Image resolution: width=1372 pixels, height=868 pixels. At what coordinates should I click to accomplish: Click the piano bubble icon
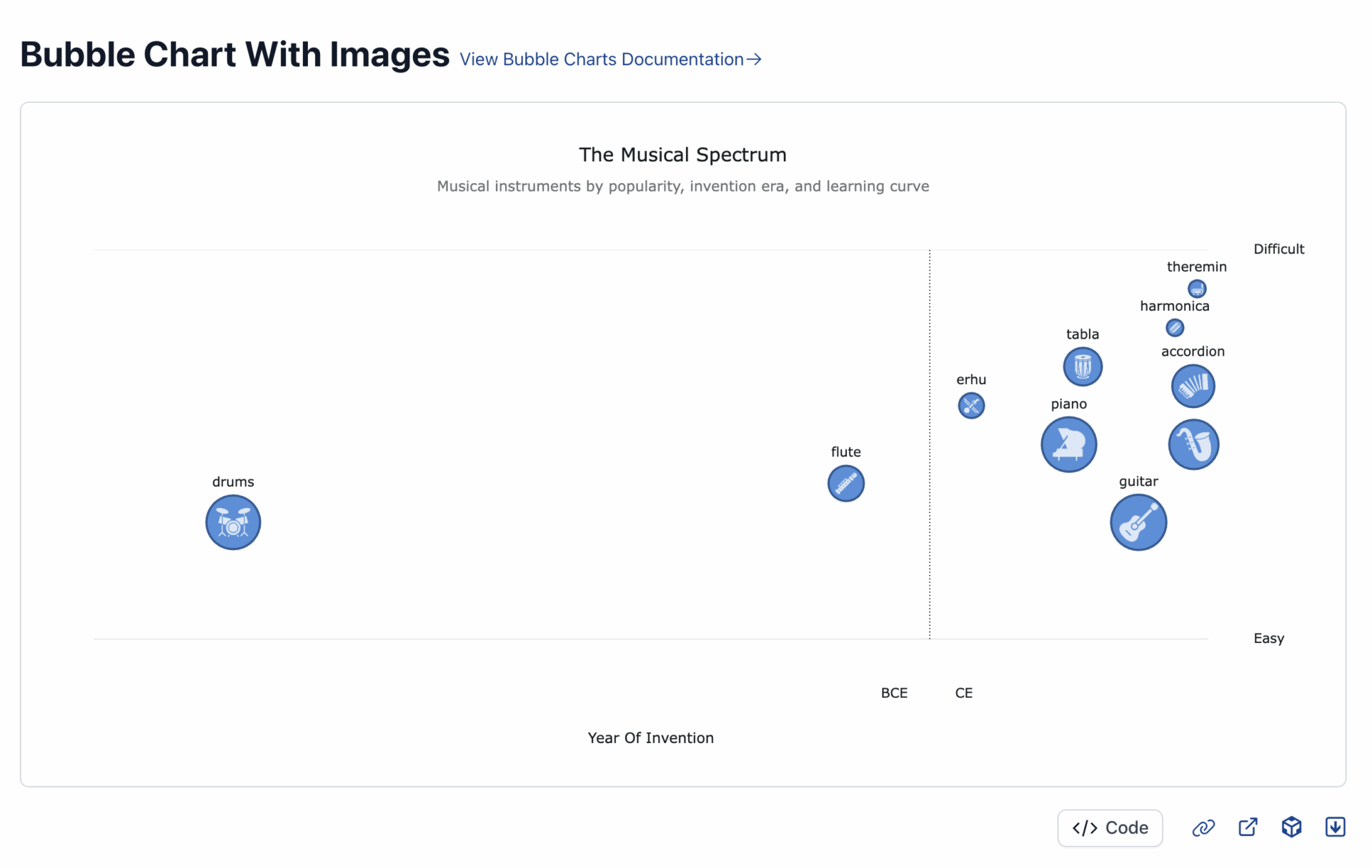click(1068, 444)
